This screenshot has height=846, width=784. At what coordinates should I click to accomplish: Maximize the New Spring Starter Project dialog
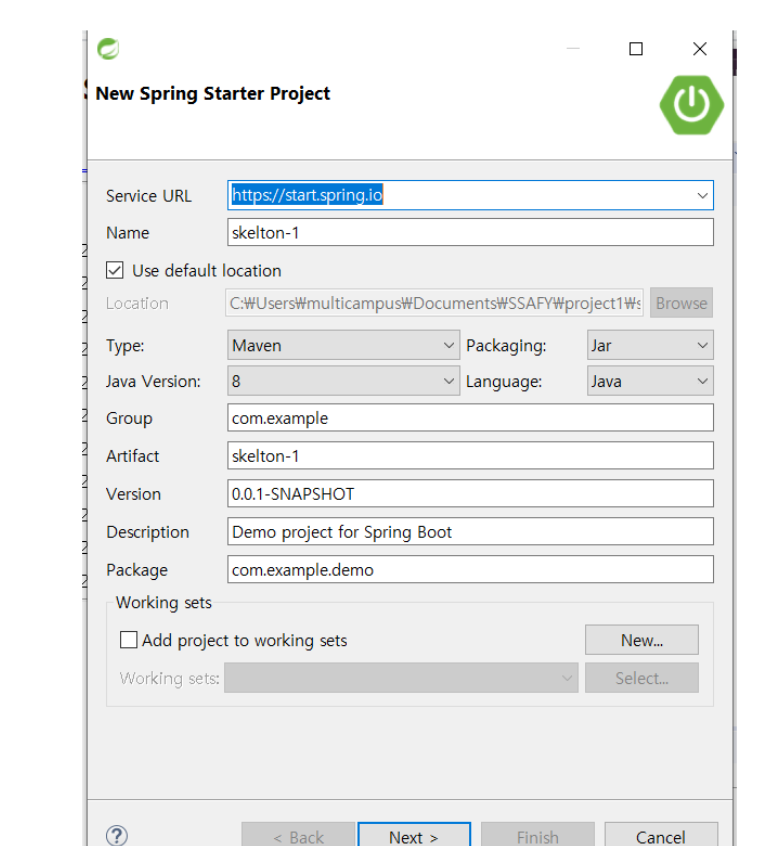click(x=636, y=49)
